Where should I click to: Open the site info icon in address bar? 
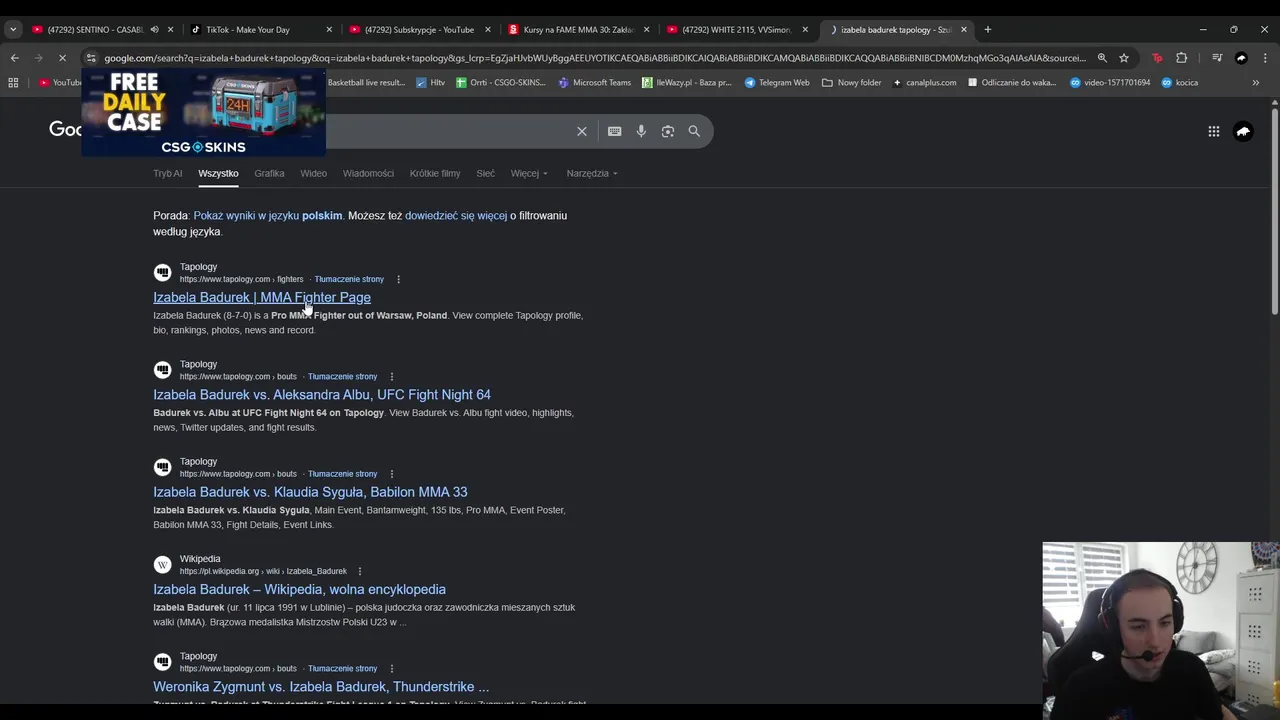[91, 58]
